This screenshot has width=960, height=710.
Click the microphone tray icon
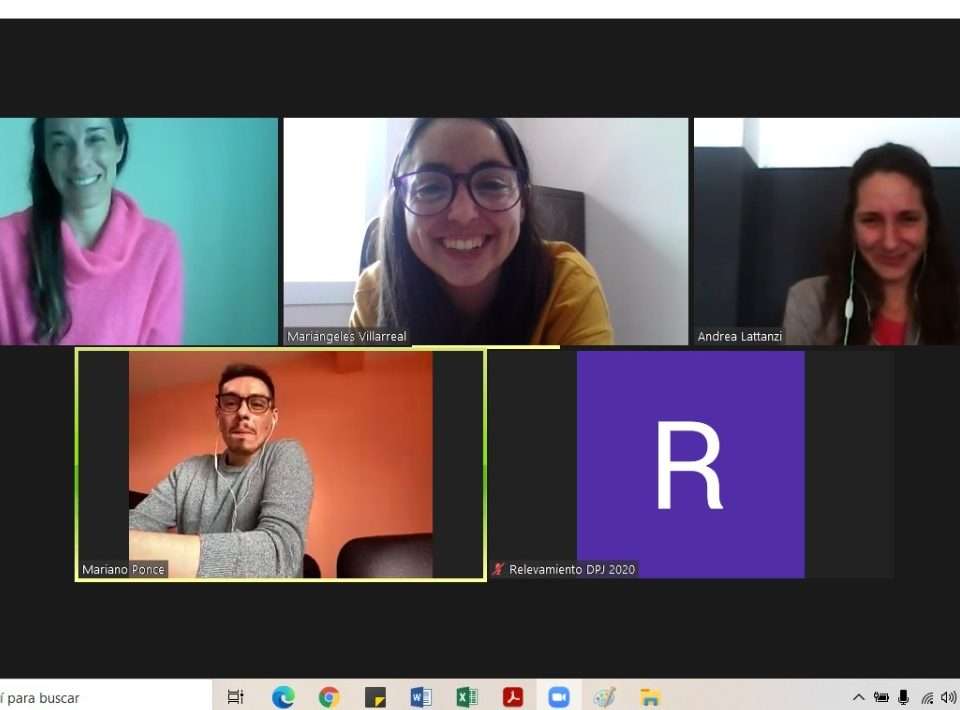[903, 697]
